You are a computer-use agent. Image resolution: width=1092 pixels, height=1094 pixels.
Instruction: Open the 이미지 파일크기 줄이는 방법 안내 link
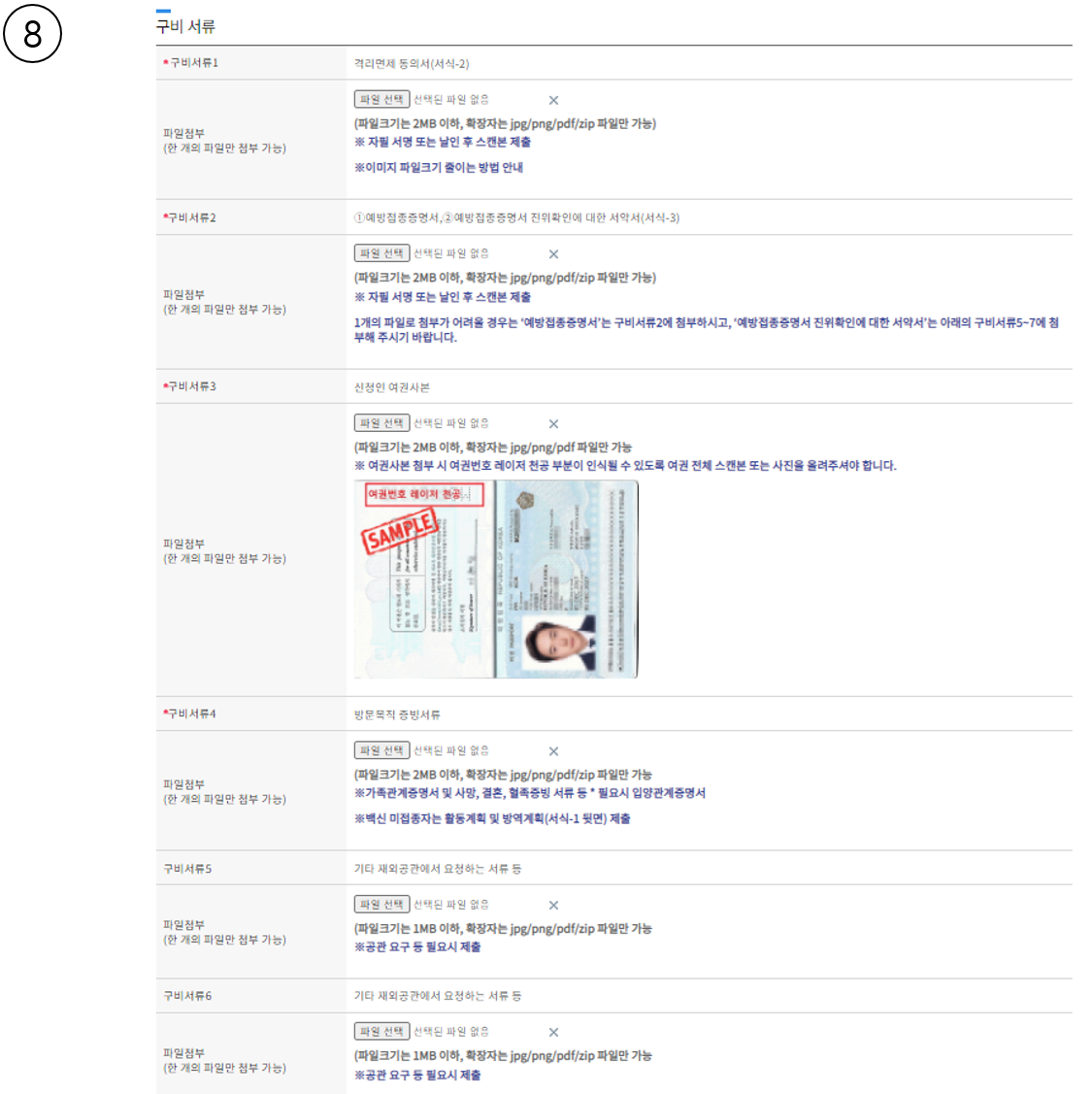[439, 168]
